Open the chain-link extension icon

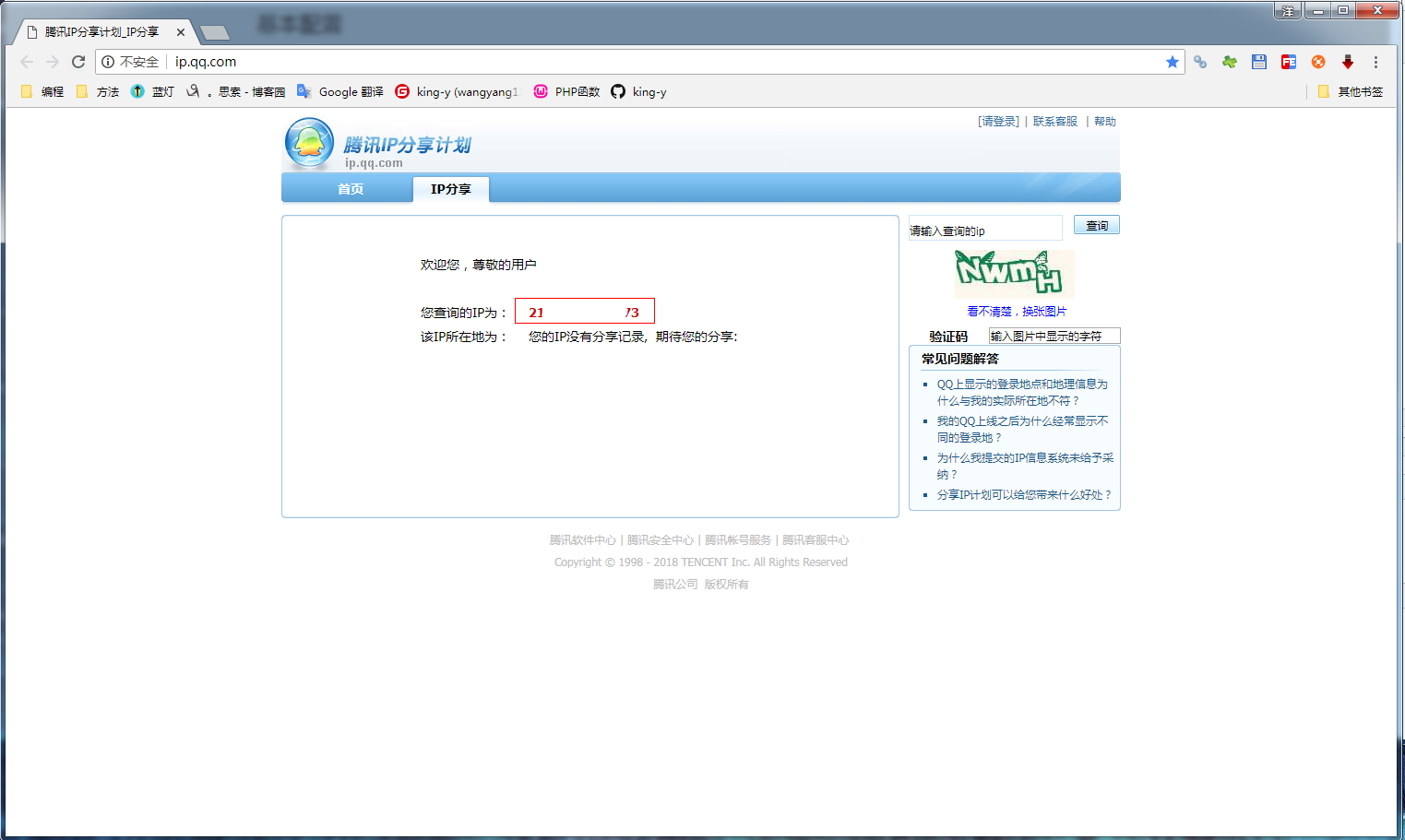tap(1200, 62)
